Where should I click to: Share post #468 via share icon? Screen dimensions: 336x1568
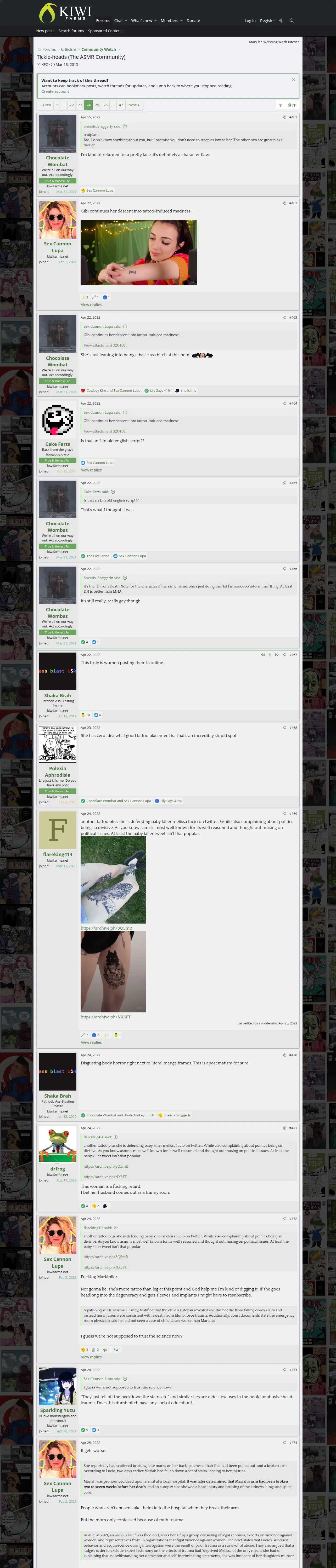coord(284,728)
